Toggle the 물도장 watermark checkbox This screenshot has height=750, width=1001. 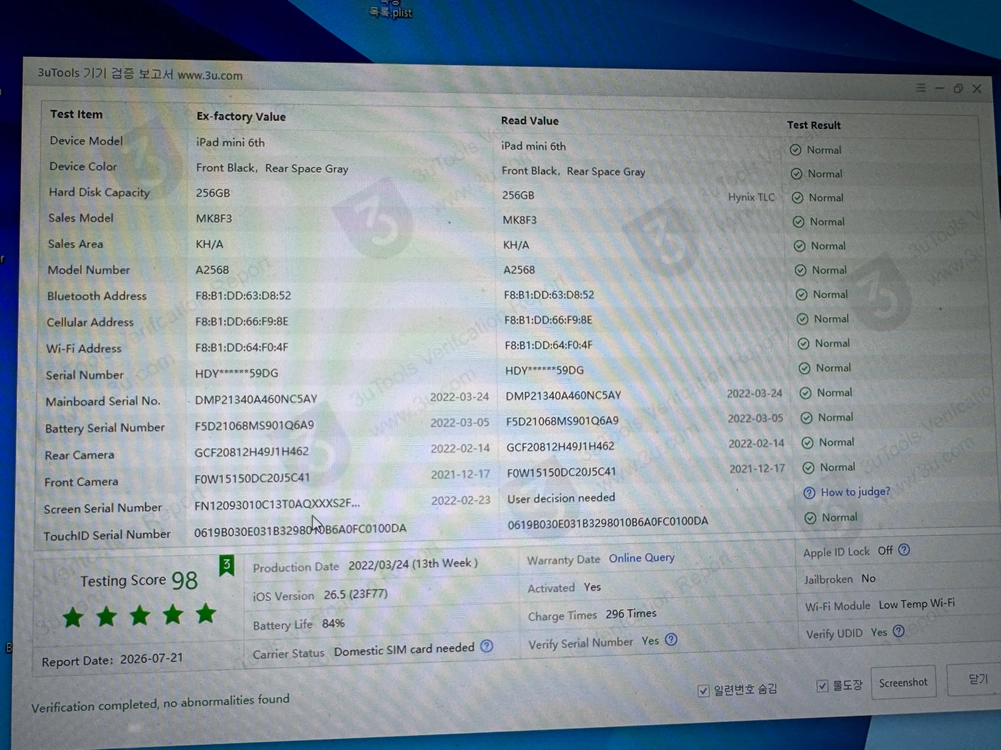click(822, 686)
